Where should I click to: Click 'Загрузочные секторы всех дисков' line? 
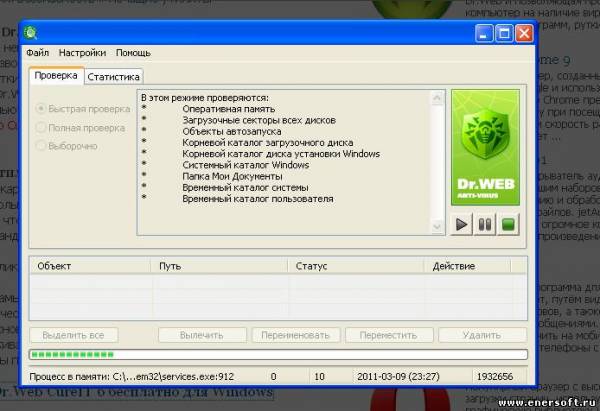click(x=259, y=120)
